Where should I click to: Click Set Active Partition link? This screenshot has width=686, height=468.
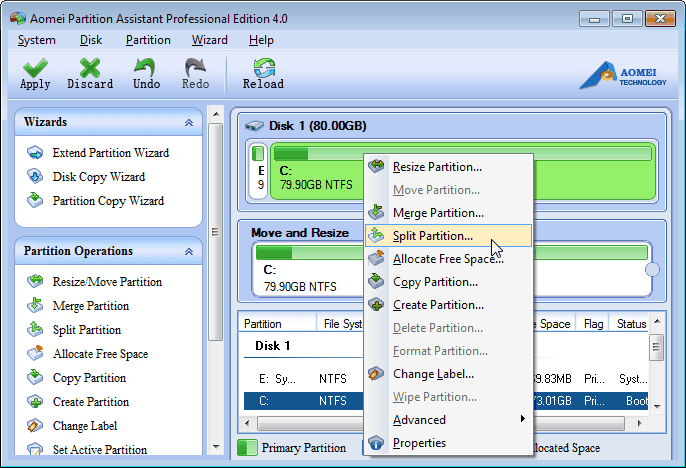point(100,450)
